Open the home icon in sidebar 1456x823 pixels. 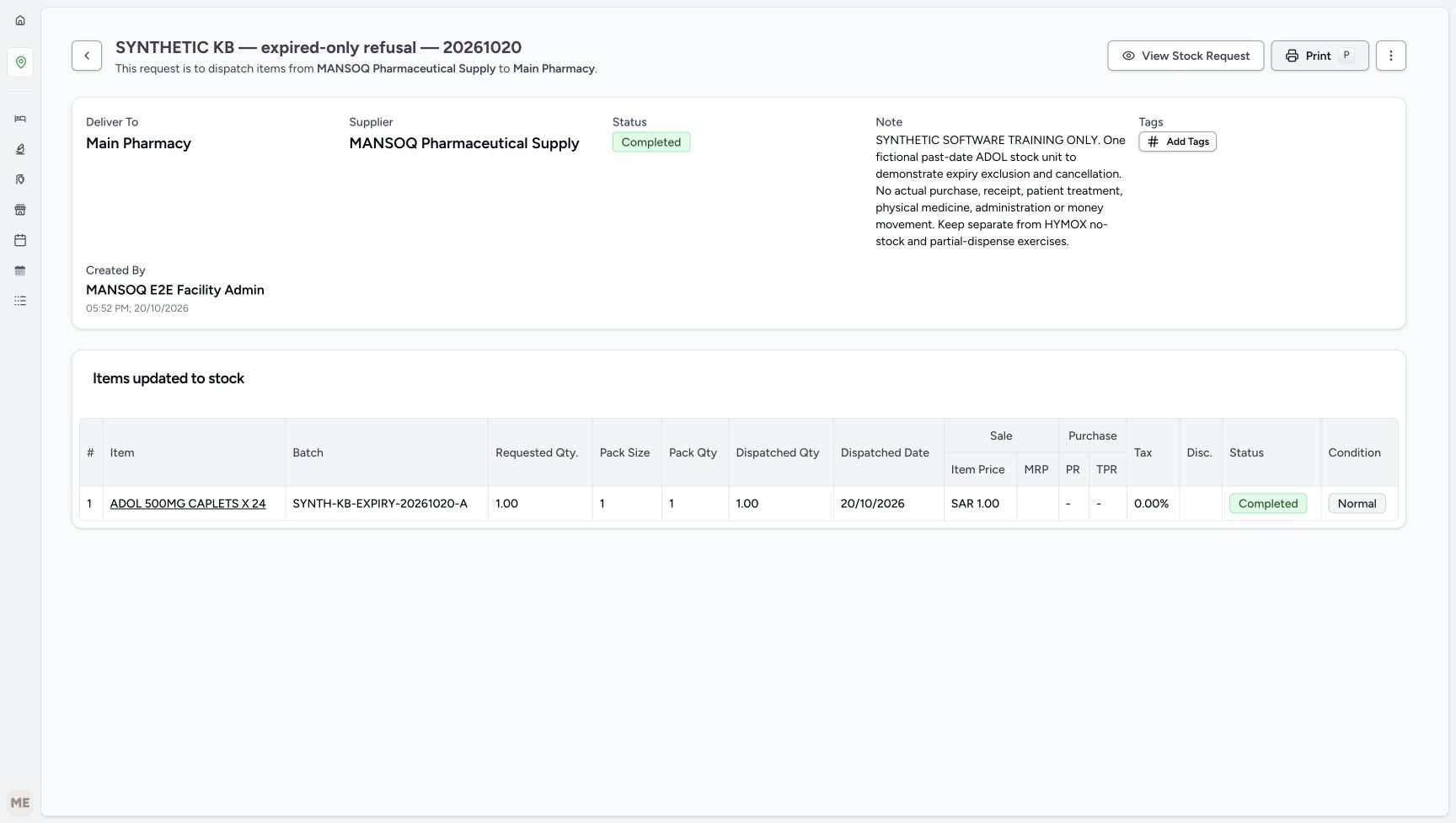[x=20, y=20]
